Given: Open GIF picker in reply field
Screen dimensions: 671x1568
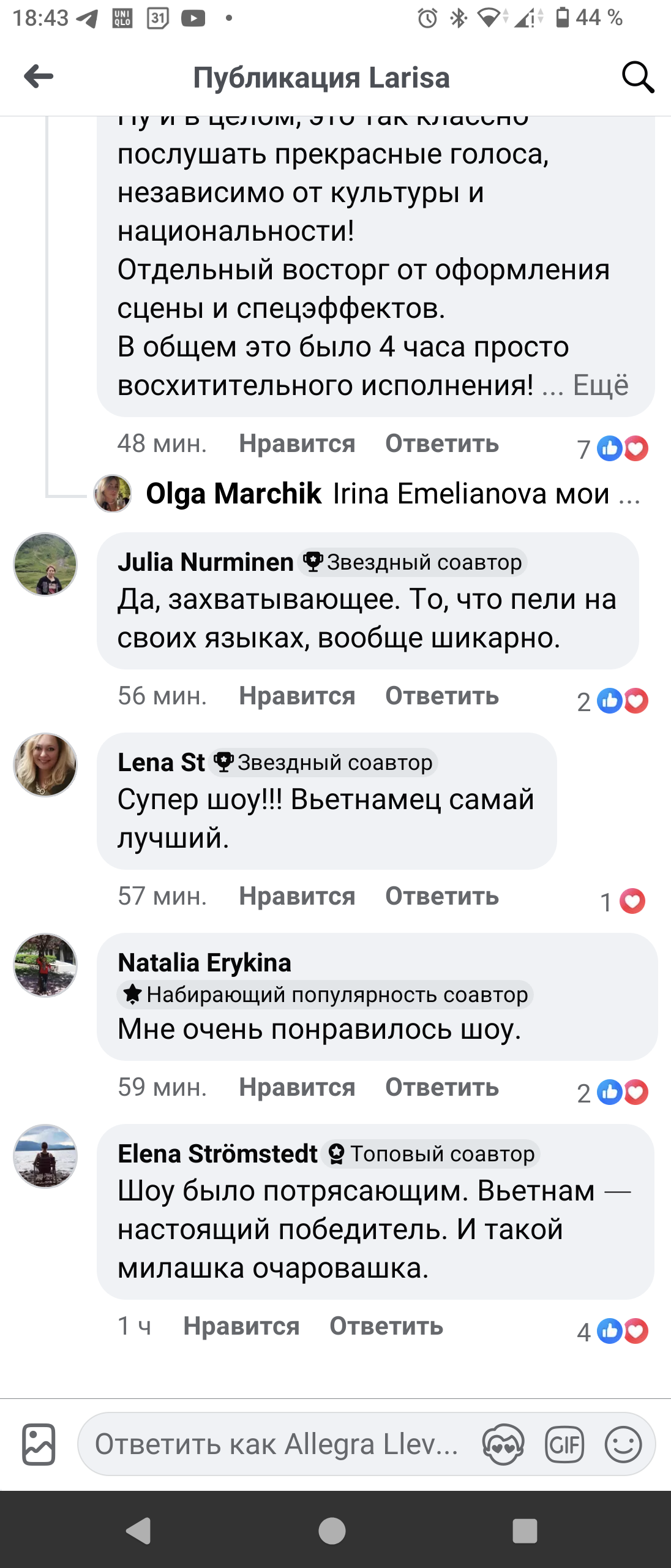Looking at the screenshot, I should tap(564, 1444).
